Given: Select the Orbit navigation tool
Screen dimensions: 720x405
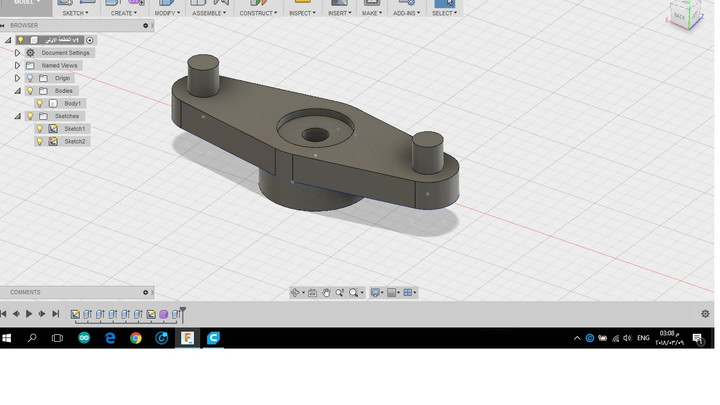Looking at the screenshot, I should click(x=295, y=293).
